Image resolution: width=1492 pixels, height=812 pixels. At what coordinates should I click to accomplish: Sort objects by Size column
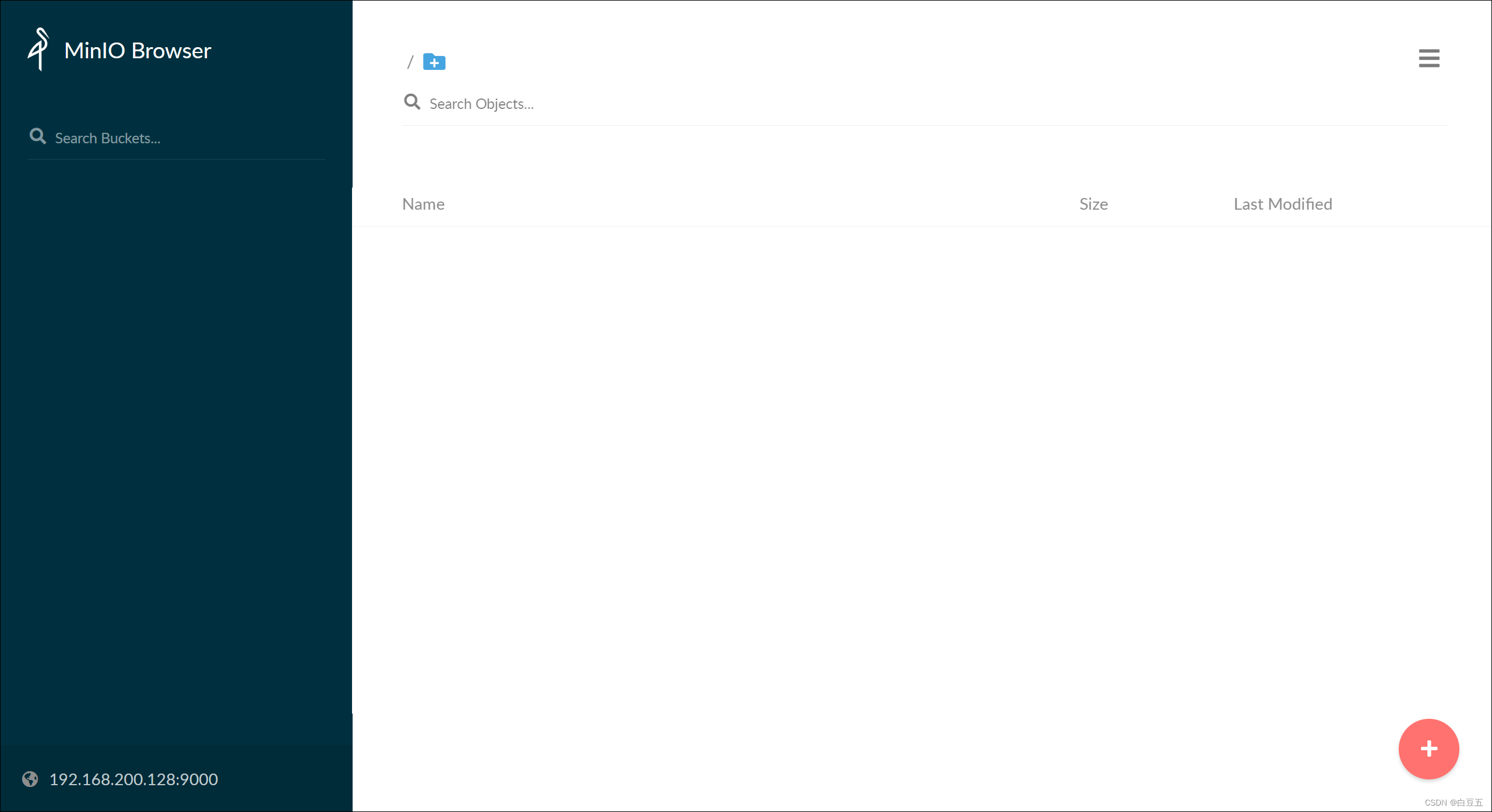1093,204
